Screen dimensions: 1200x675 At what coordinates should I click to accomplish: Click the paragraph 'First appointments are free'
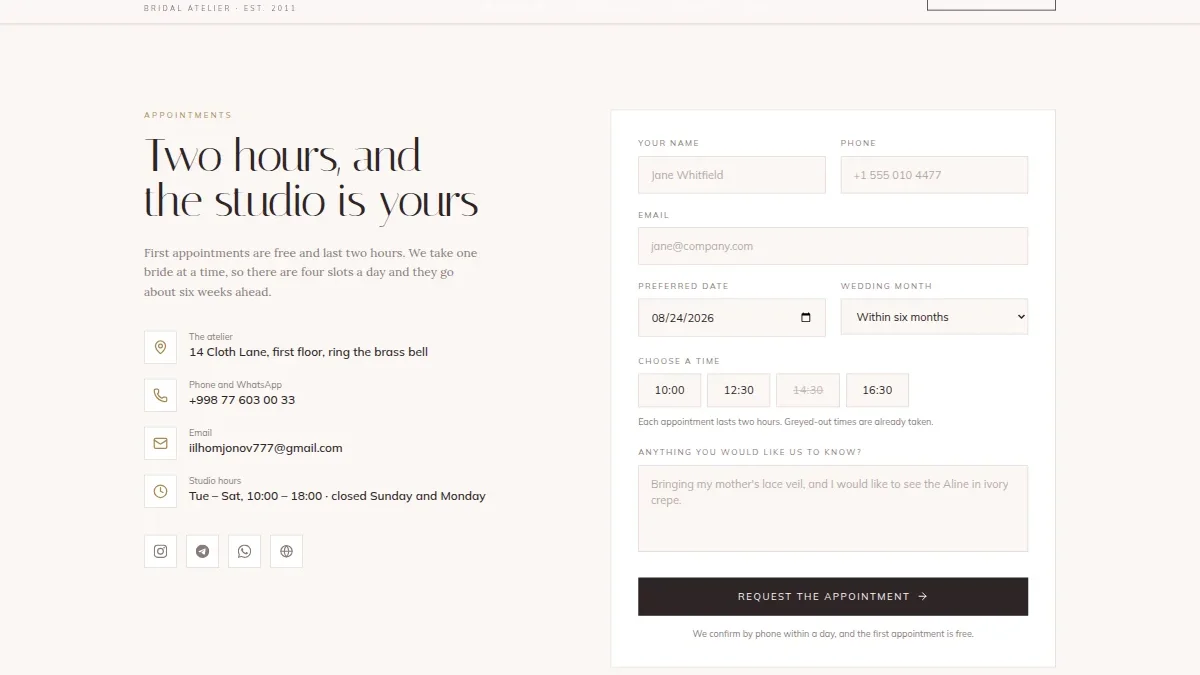[x=311, y=272]
